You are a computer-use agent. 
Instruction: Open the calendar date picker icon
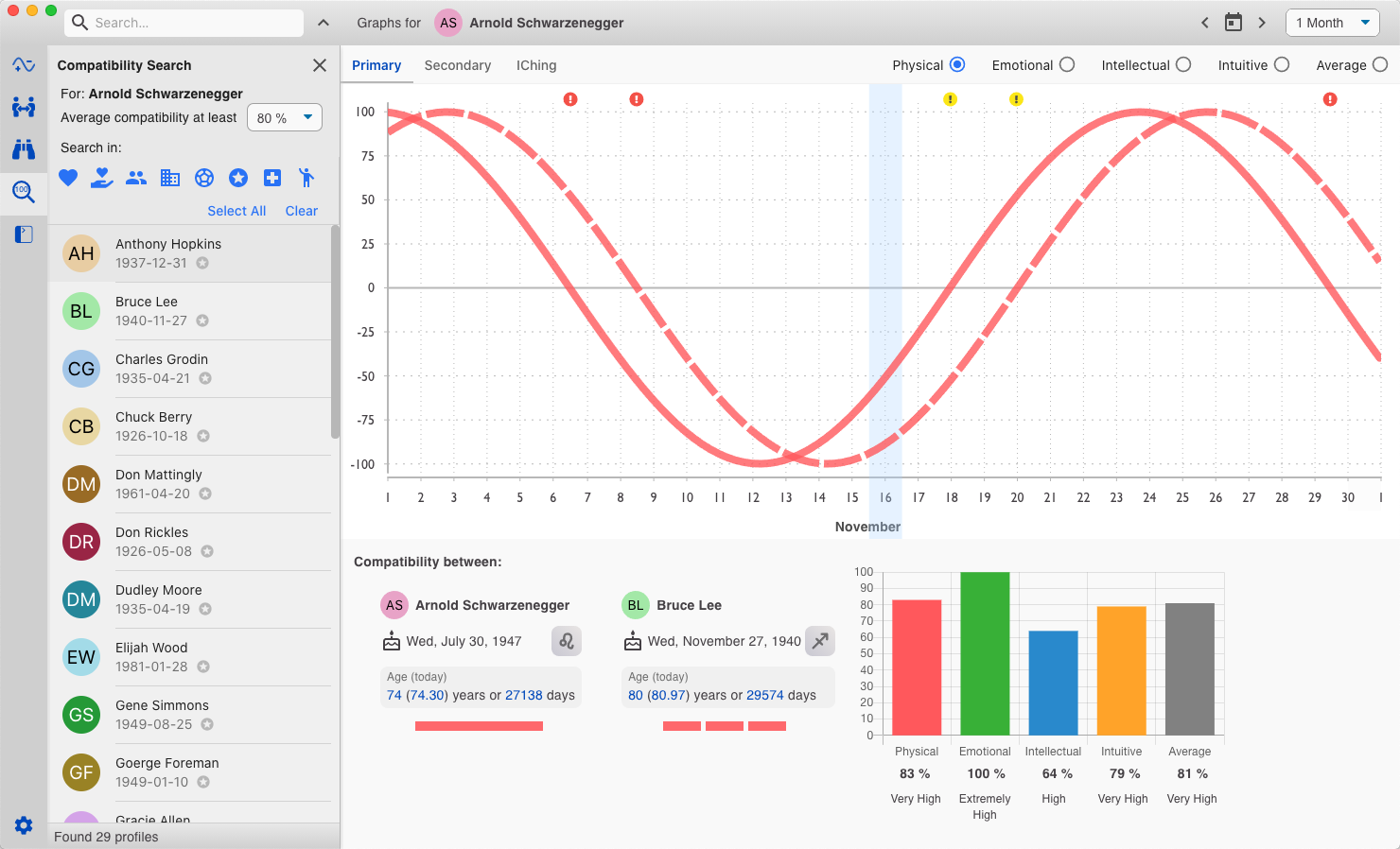1234,23
